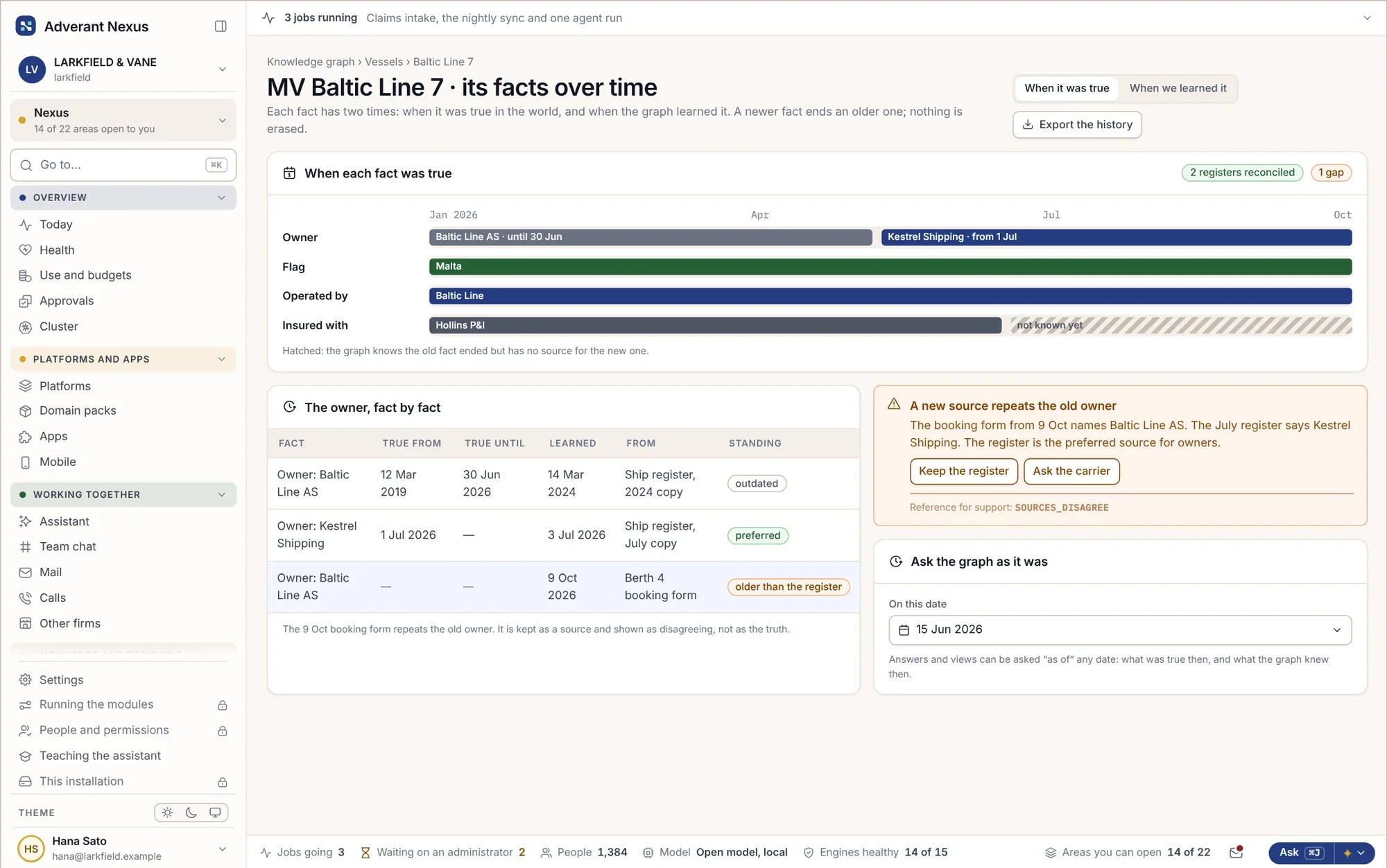Collapse the PLATFORMS AND APPS section
1387x868 pixels.
(x=123, y=359)
